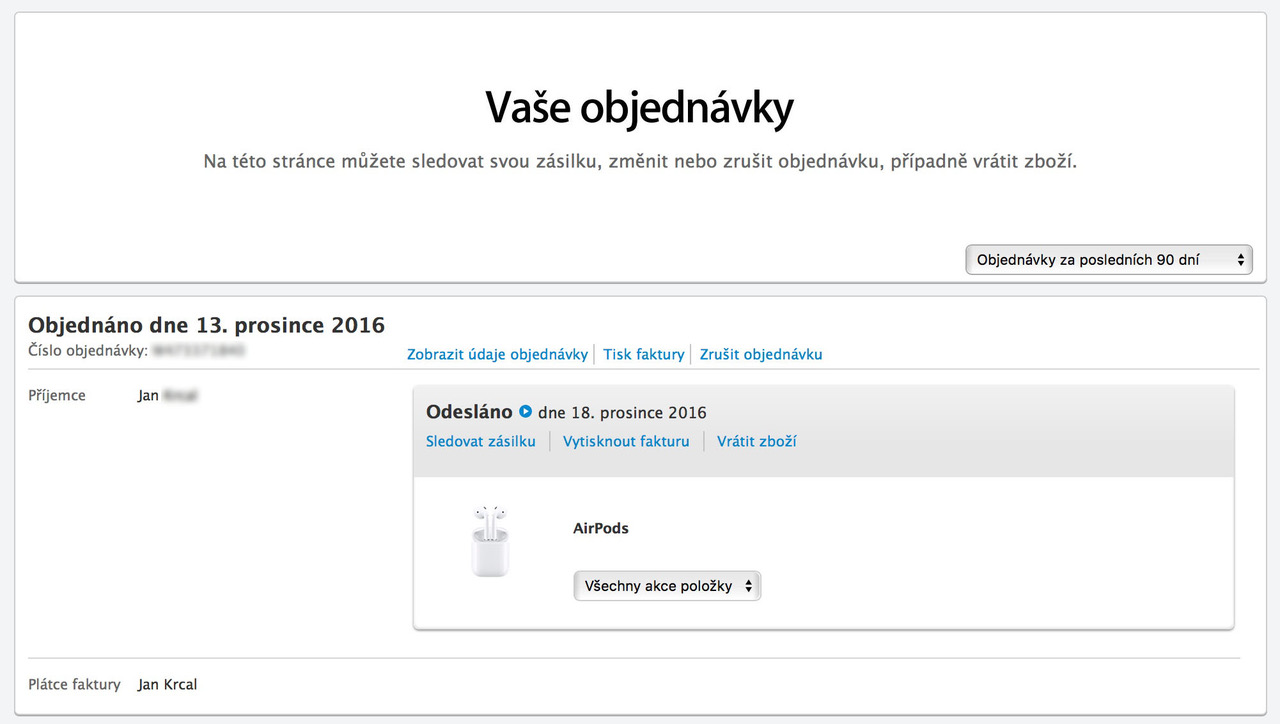Open the orders period dropdown (90 dní)
This screenshot has height=724, width=1280.
pyautogui.click(x=1109, y=260)
